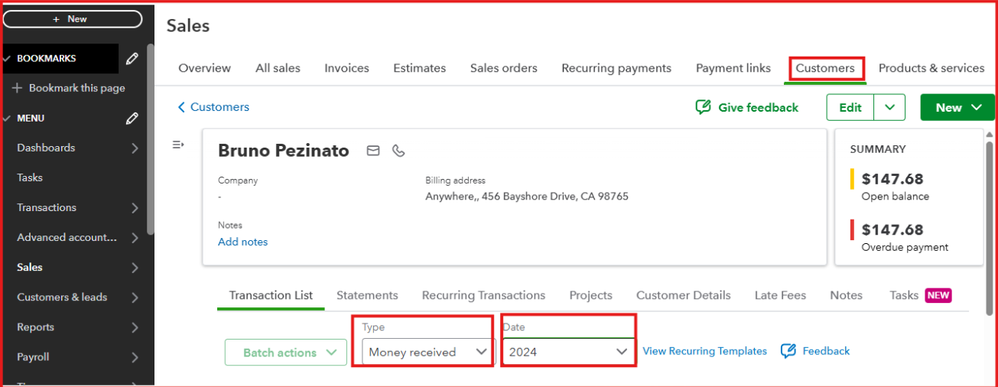Image resolution: width=998 pixels, height=387 pixels.
Task: Click the back chevron before Customers
Action: (x=181, y=108)
